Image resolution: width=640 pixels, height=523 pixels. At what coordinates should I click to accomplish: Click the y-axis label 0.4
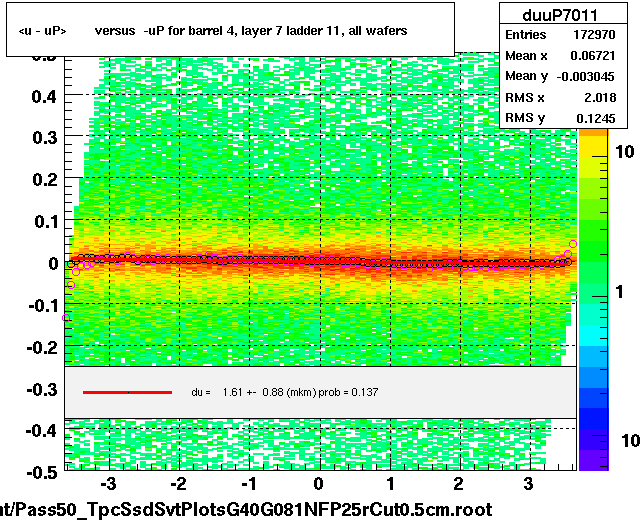44,97
